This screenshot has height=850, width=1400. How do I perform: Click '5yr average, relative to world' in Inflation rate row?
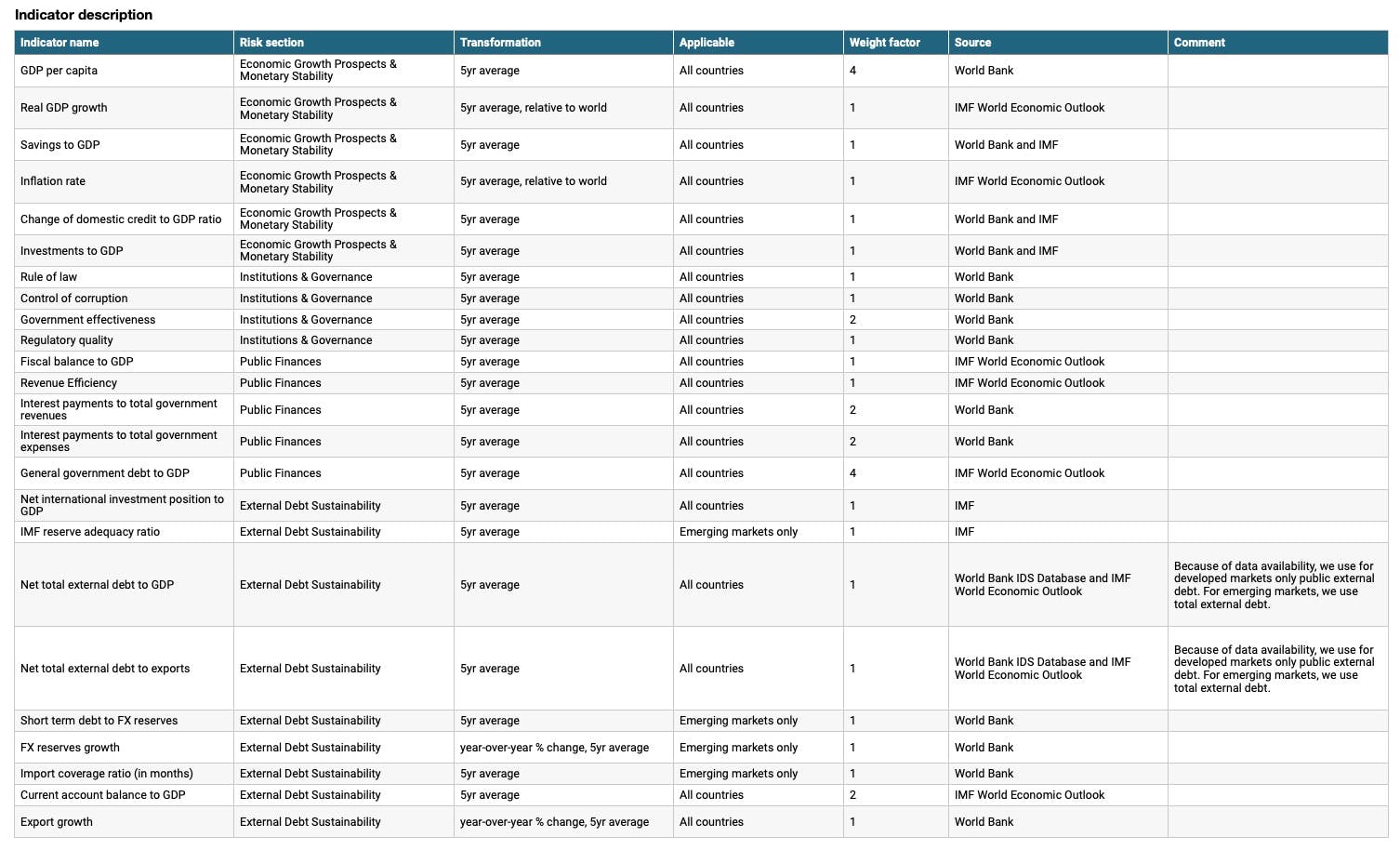(x=534, y=181)
